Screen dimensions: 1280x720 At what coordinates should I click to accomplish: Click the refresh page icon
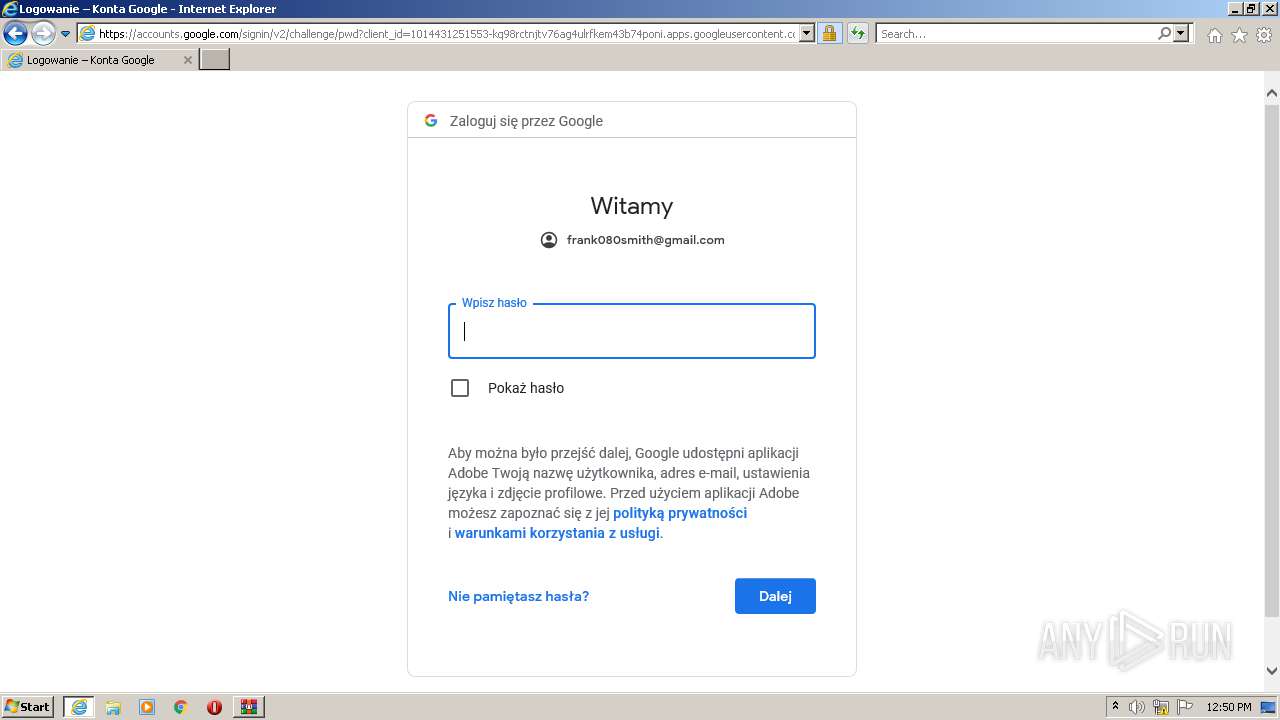point(858,34)
